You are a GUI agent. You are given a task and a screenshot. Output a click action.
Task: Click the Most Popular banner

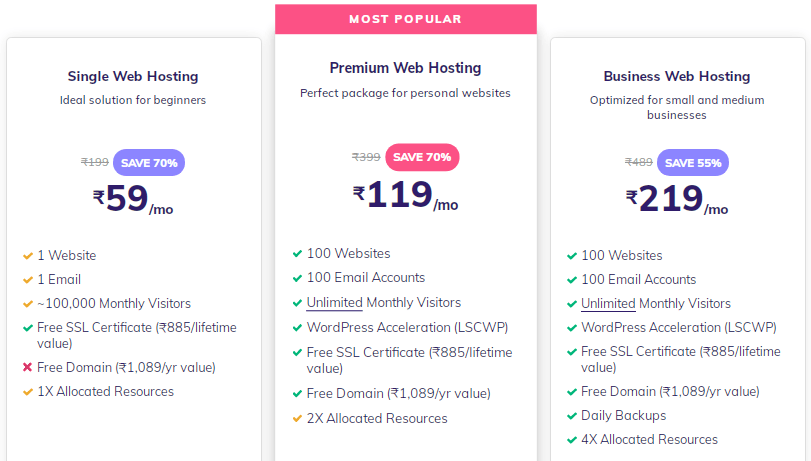pyautogui.click(x=405, y=19)
